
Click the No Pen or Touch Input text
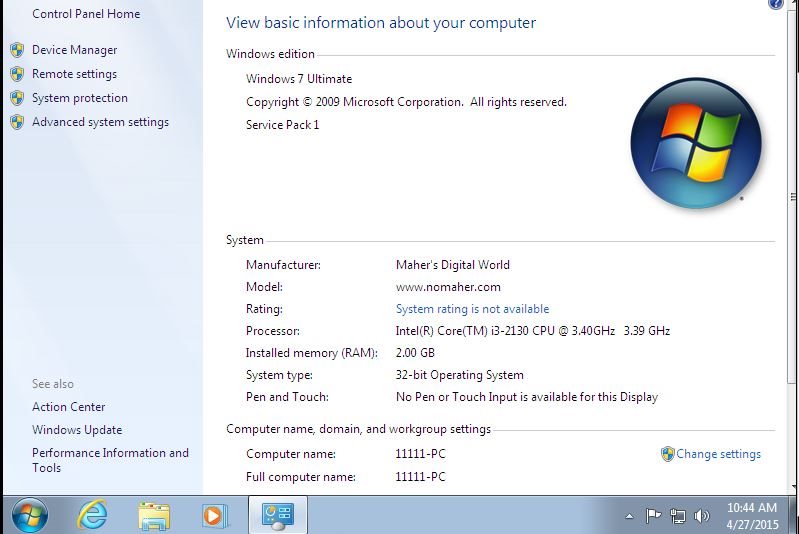click(527, 397)
